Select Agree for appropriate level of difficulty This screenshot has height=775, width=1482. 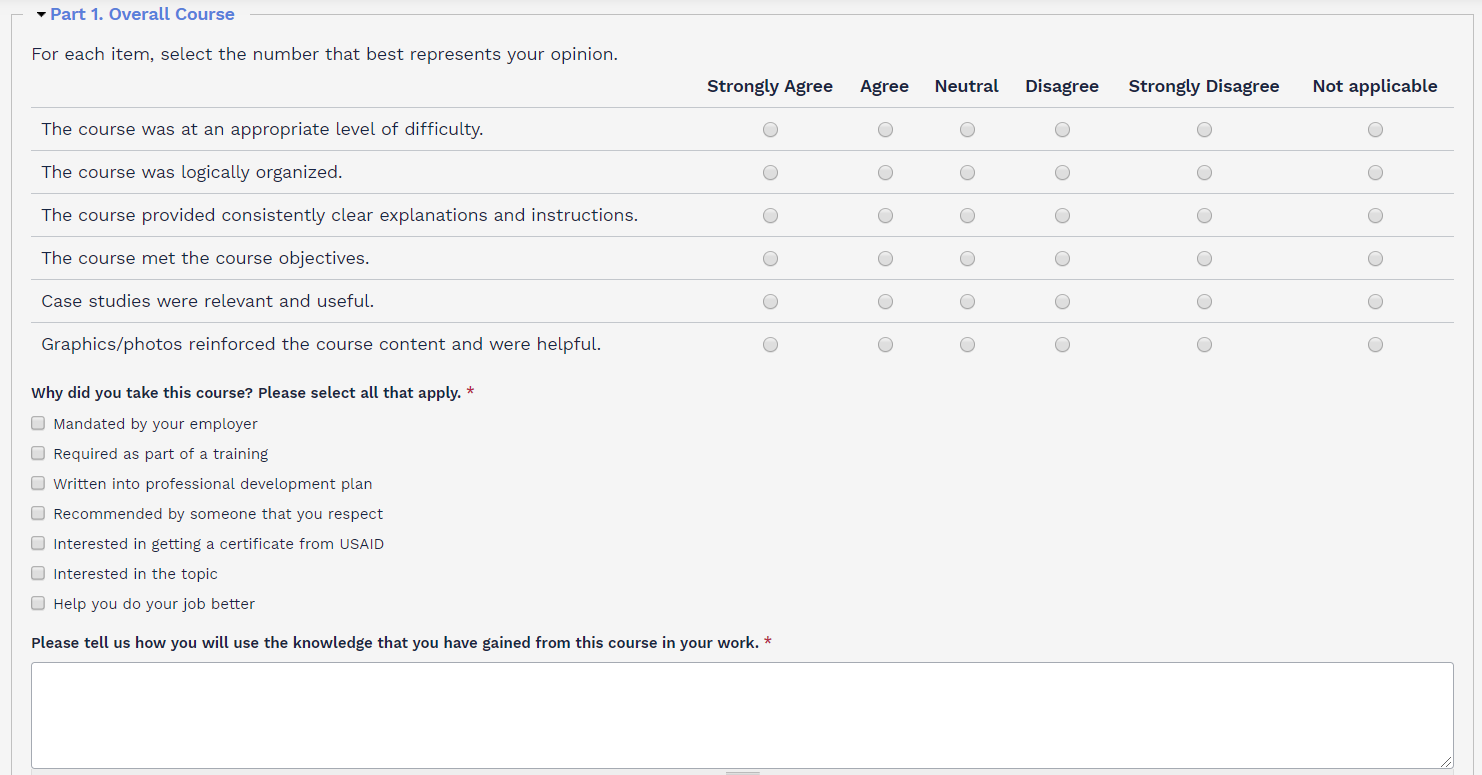[x=885, y=130]
